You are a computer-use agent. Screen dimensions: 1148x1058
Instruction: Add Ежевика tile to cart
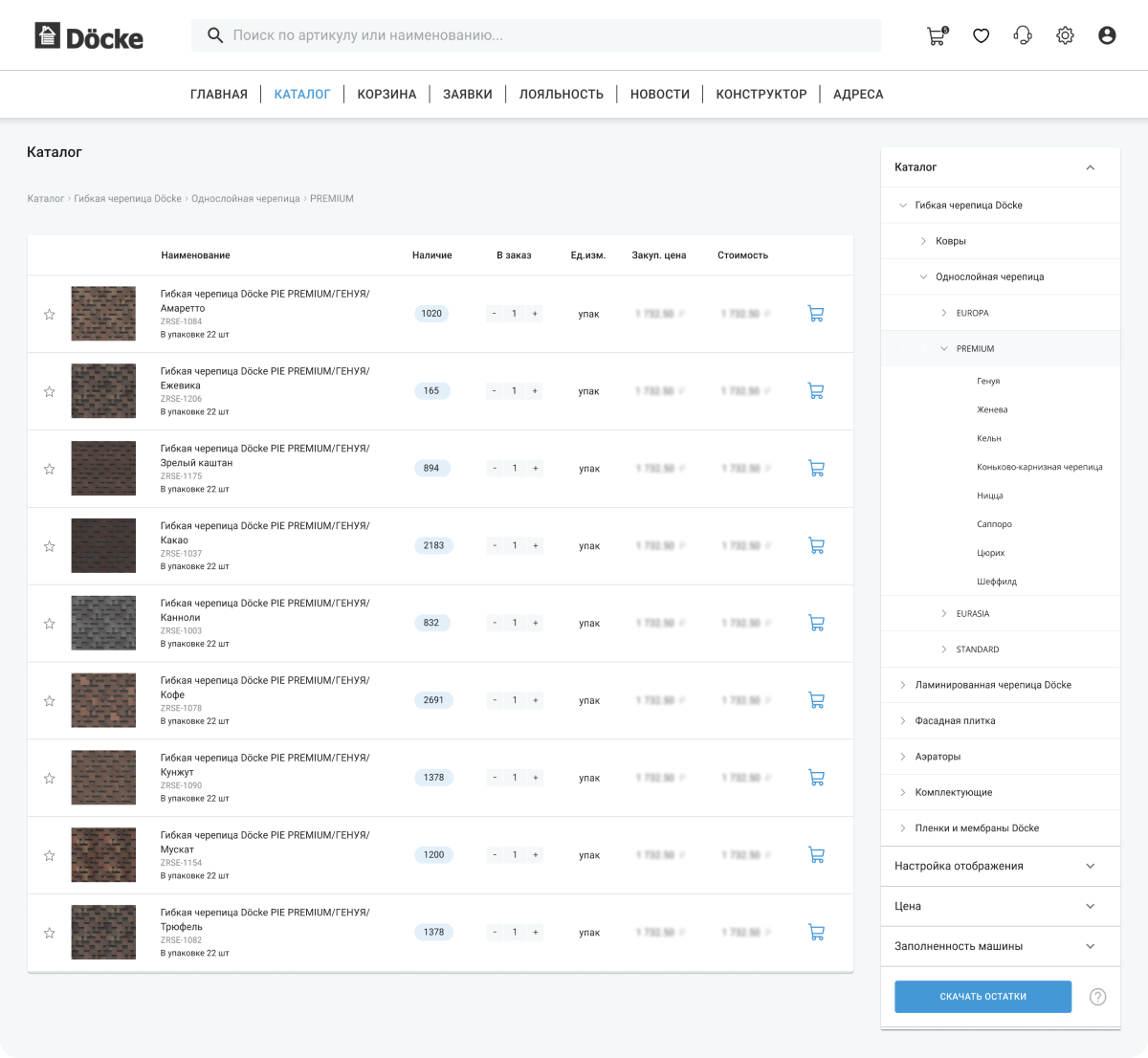816,391
